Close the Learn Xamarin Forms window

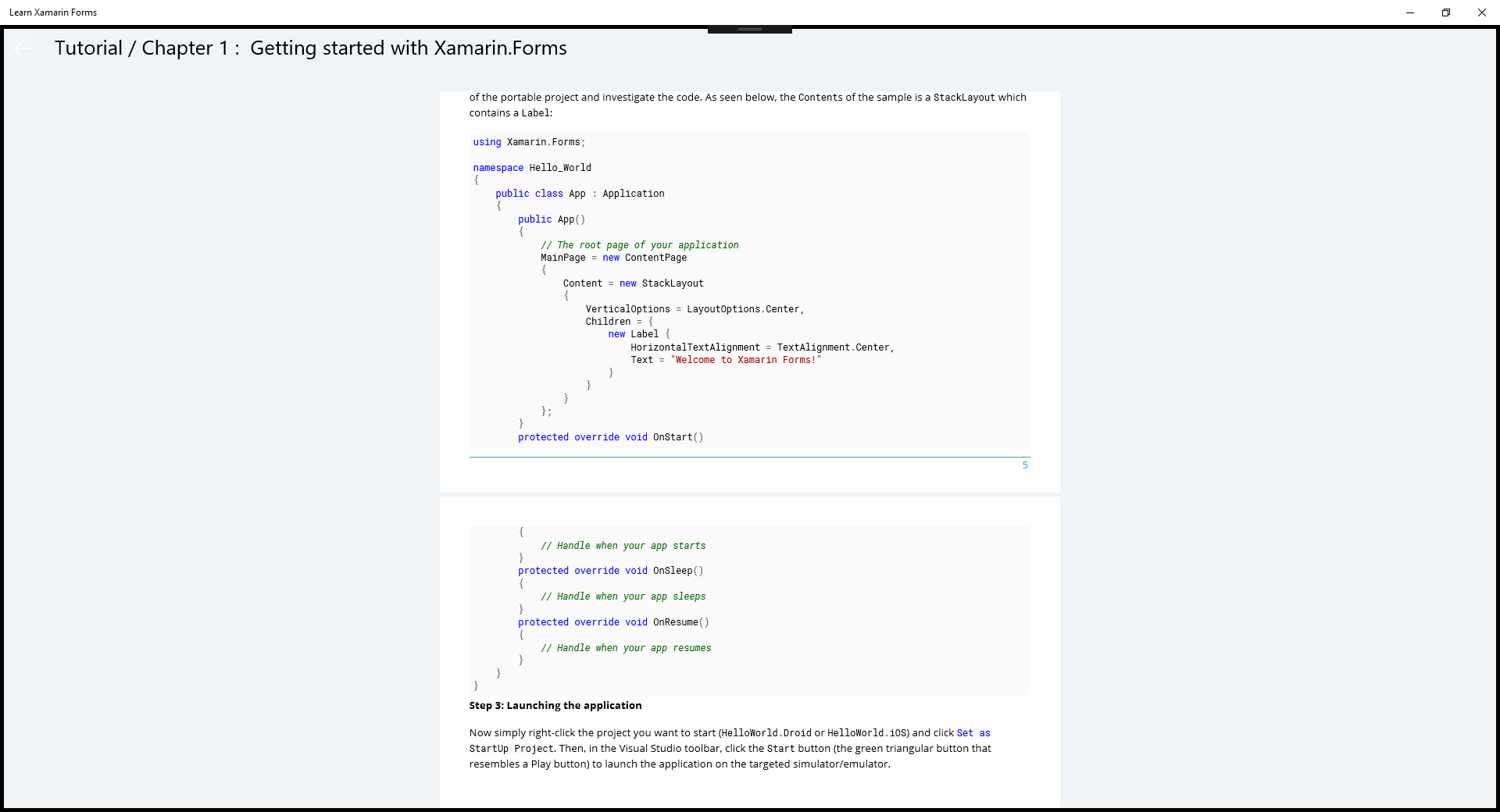point(1482,12)
